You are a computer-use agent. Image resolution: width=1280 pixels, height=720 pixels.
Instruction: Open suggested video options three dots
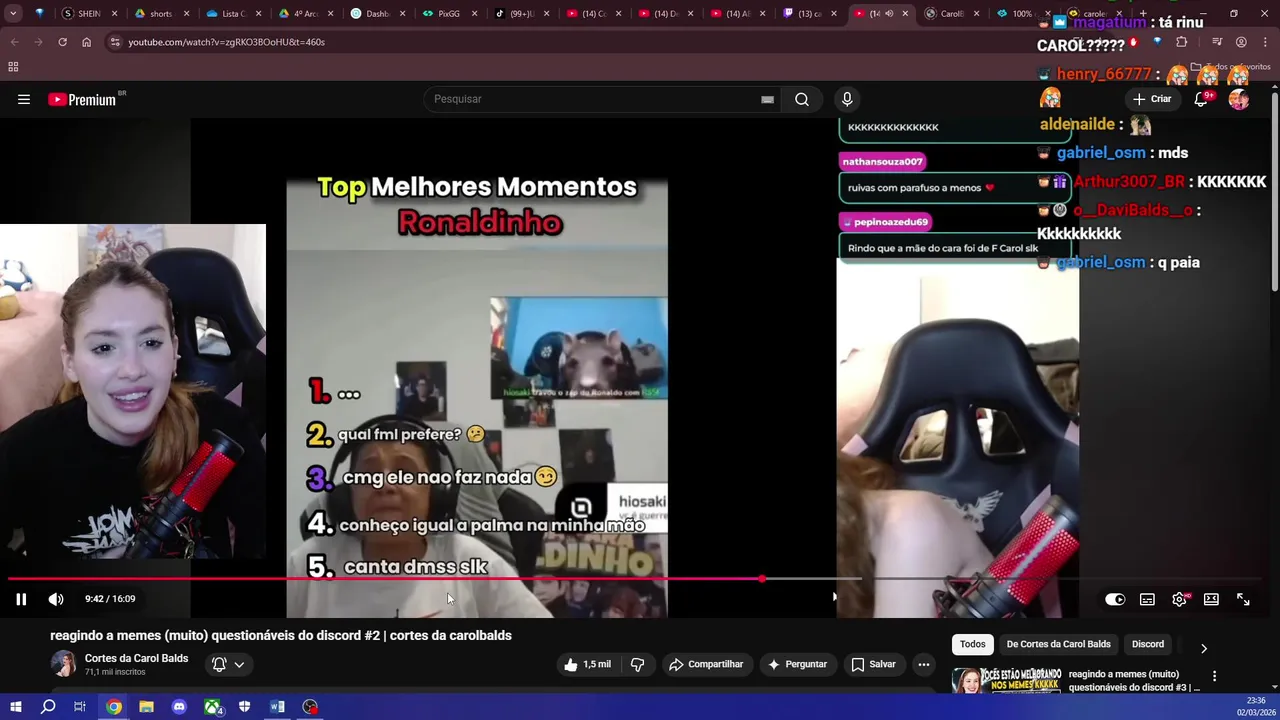point(1214,676)
